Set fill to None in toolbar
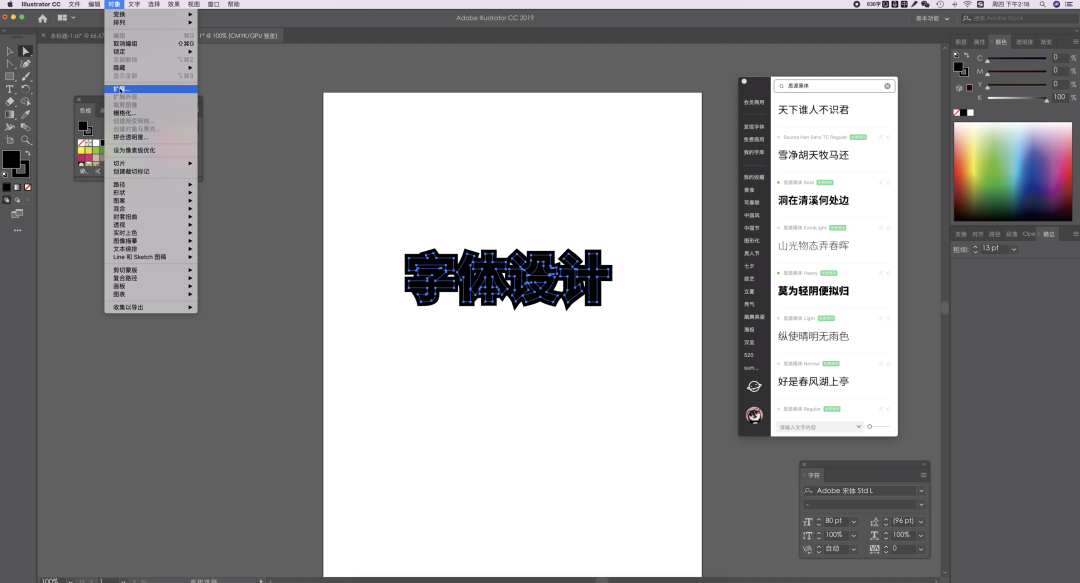The width and height of the screenshot is (1080, 583). [27, 187]
